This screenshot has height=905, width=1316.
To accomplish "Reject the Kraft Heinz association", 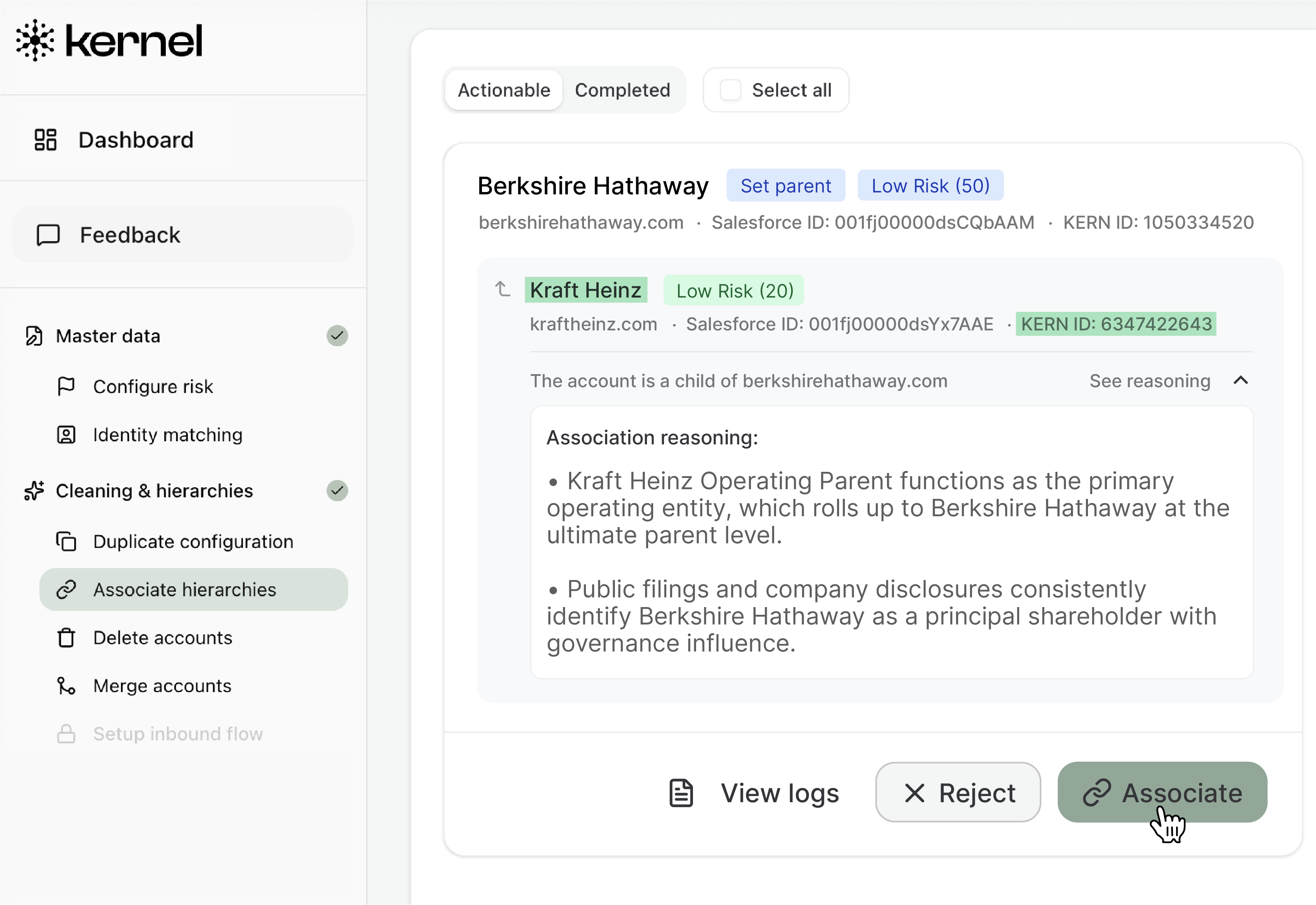I will pyautogui.click(x=958, y=793).
